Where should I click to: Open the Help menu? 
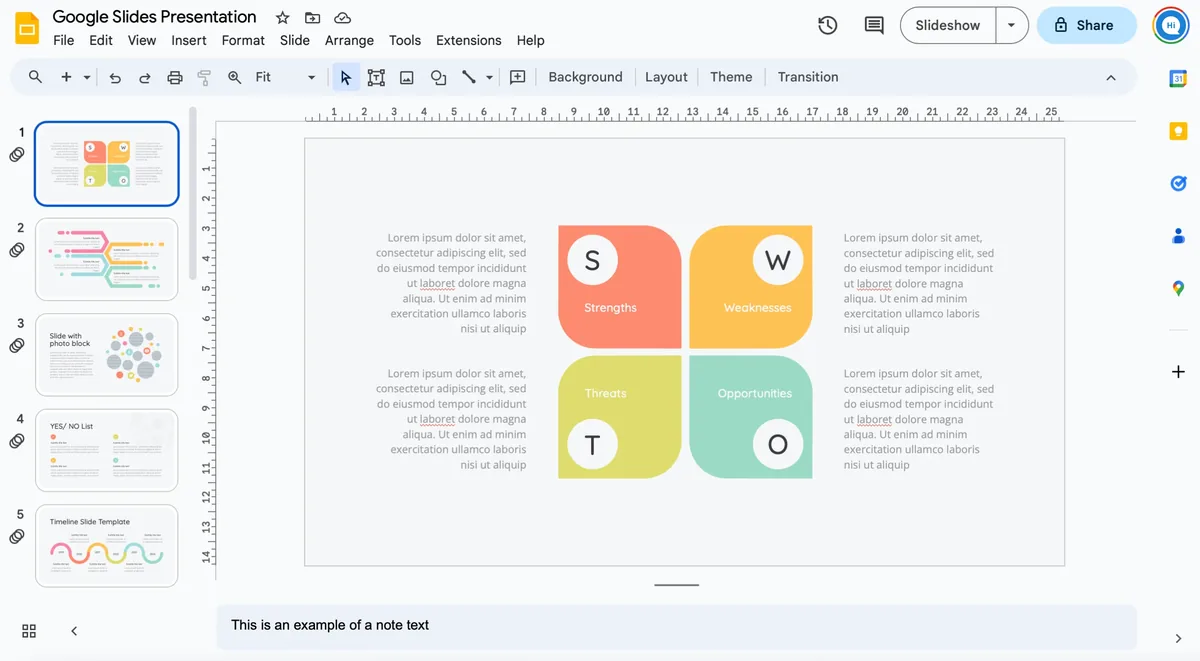[x=531, y=40]
